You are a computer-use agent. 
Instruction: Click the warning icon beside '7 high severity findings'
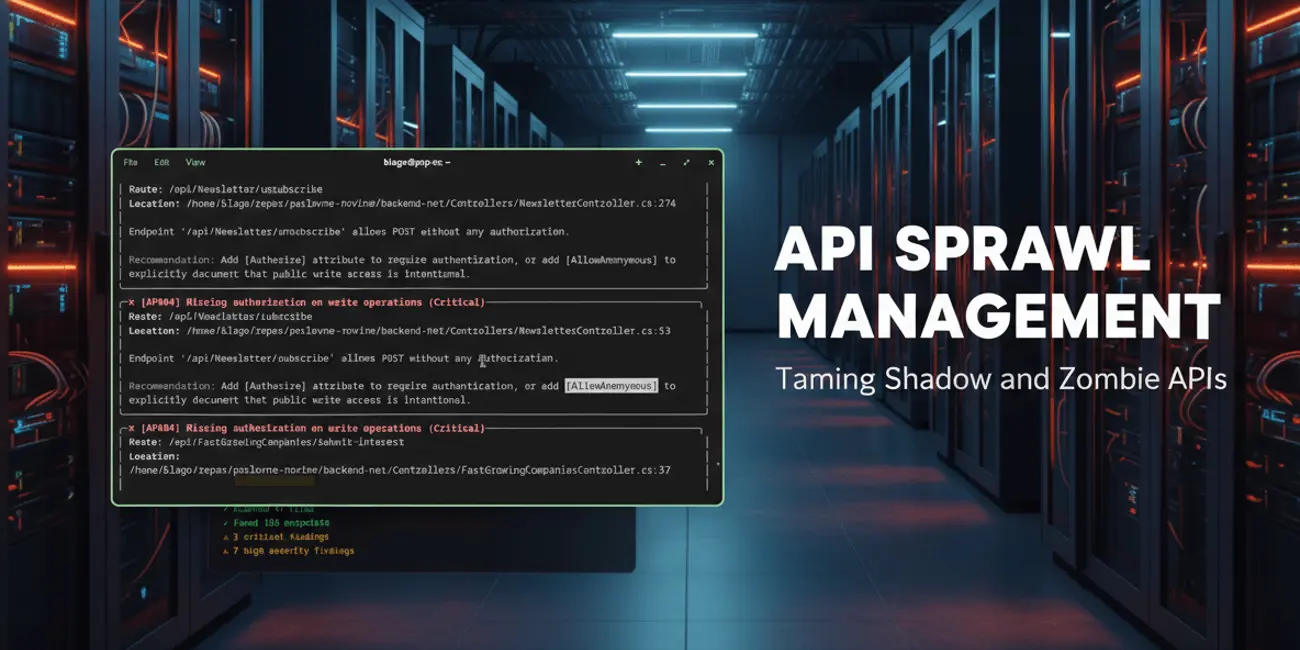[224, 551]
